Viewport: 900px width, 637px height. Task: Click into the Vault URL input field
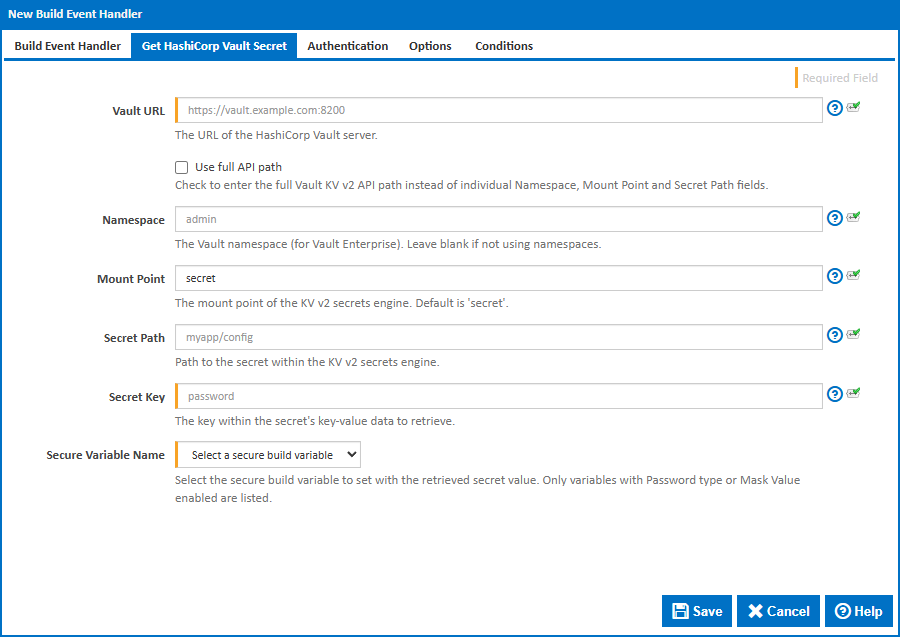tap(500, 110)
